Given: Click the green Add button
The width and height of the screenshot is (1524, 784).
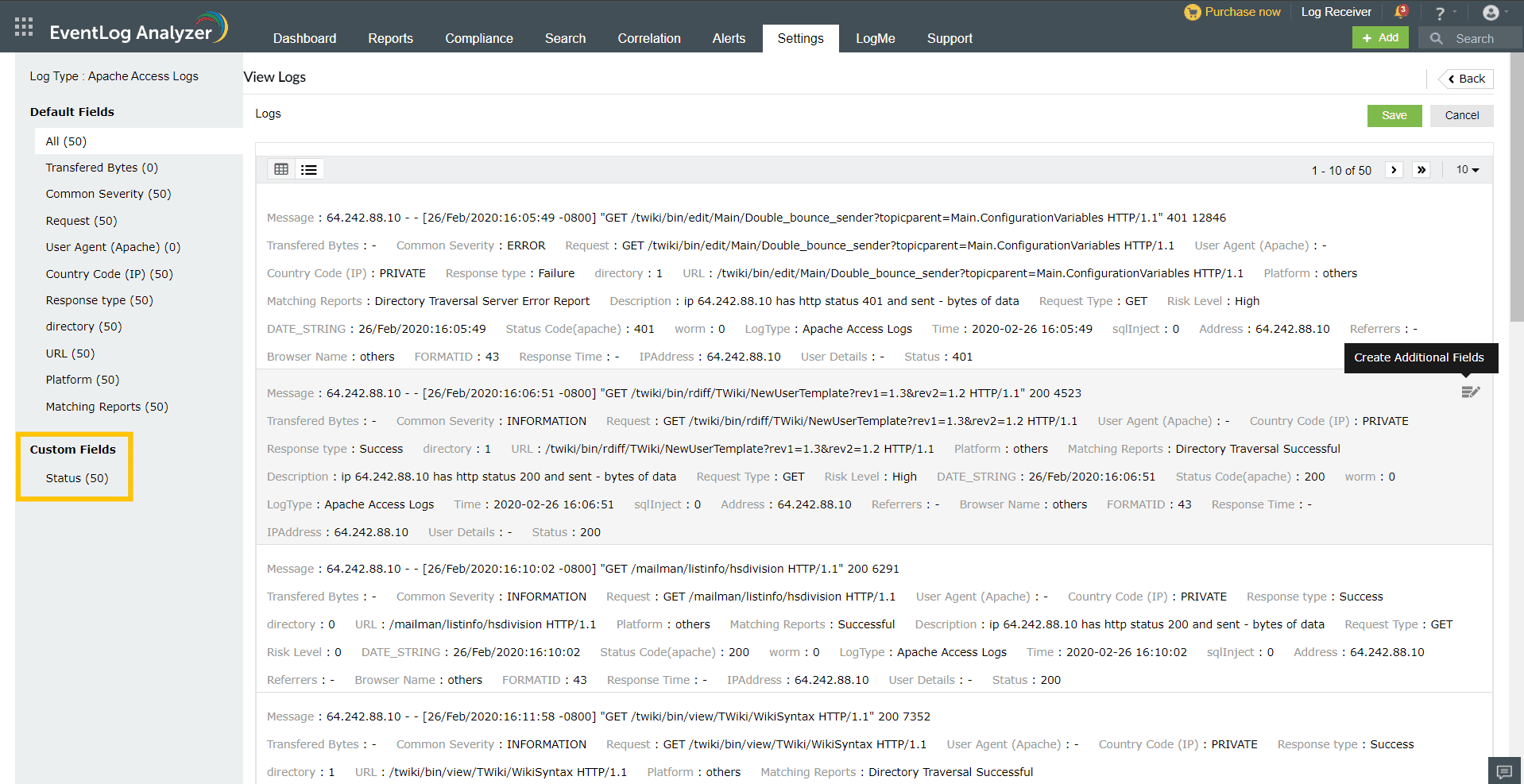Looking at the screenshot, I should pyautogui.click(x=1380, y=37).
